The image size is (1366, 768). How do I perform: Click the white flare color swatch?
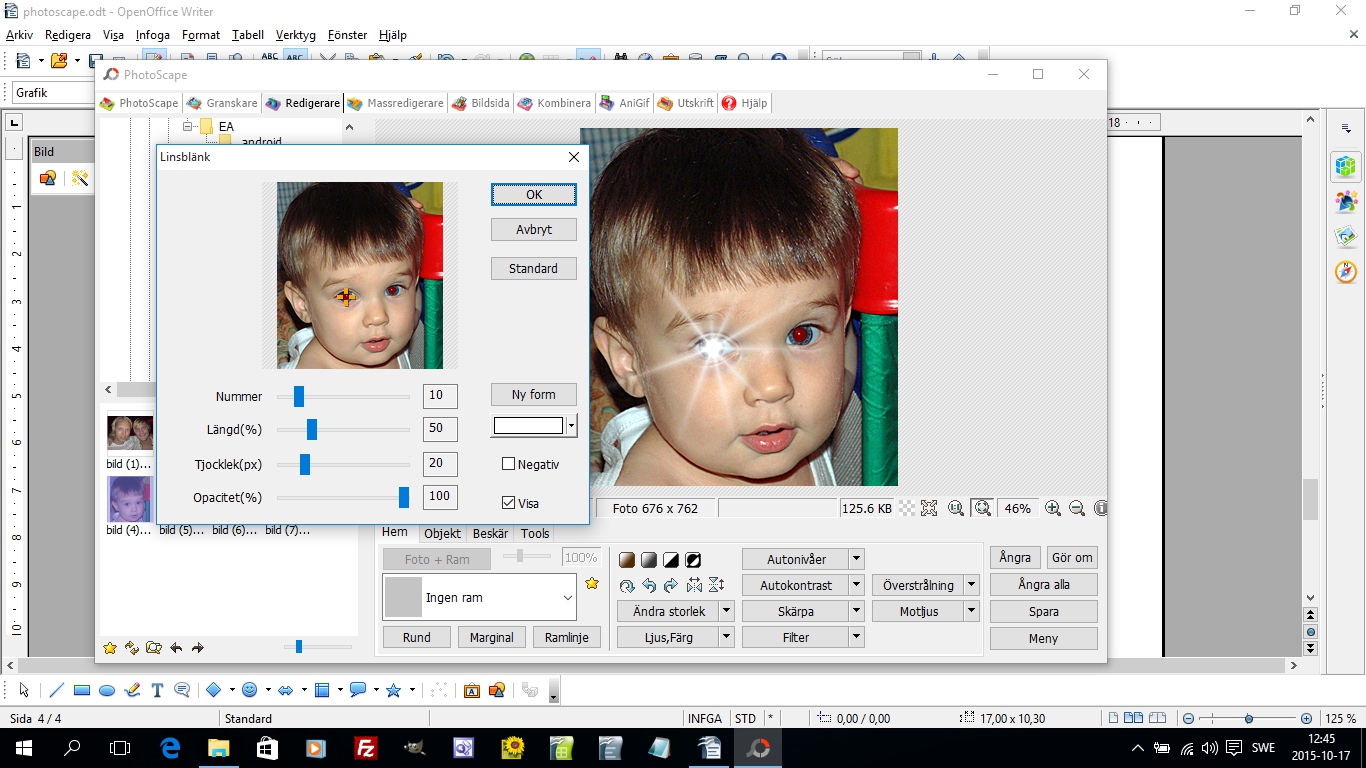point(528,426)
